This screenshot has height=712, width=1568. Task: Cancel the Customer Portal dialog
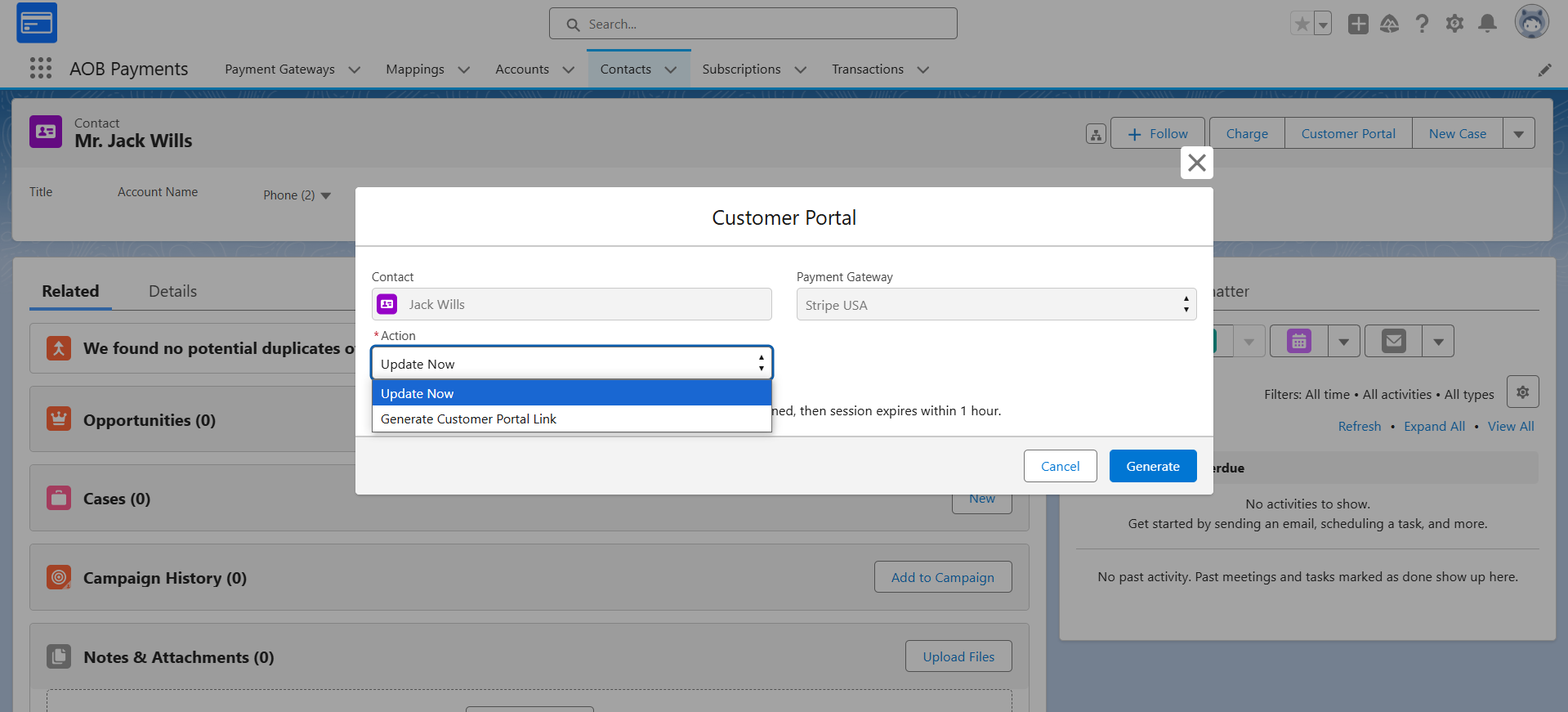tap(1061, 466)
